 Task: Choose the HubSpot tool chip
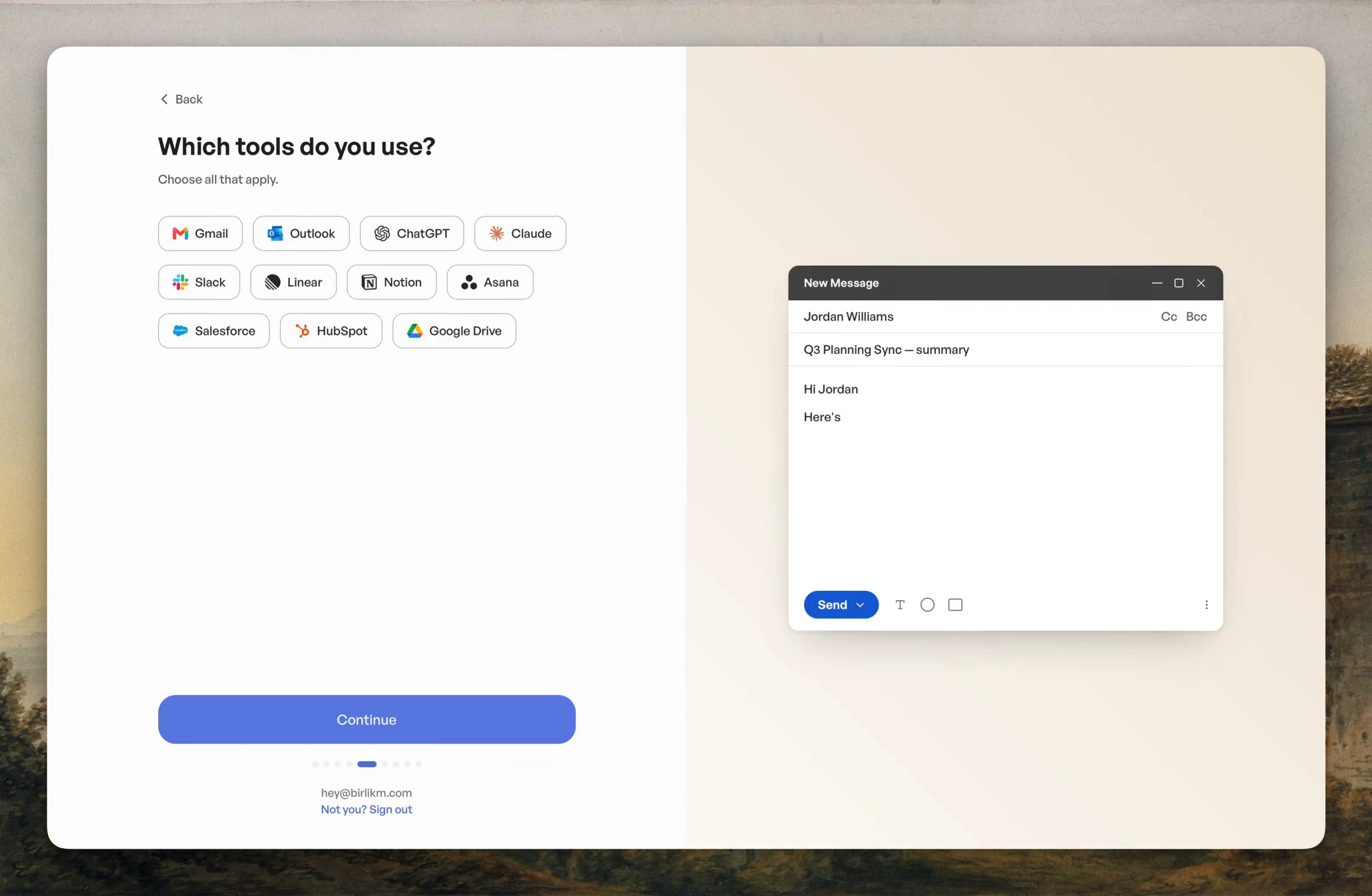pos(331,331)
